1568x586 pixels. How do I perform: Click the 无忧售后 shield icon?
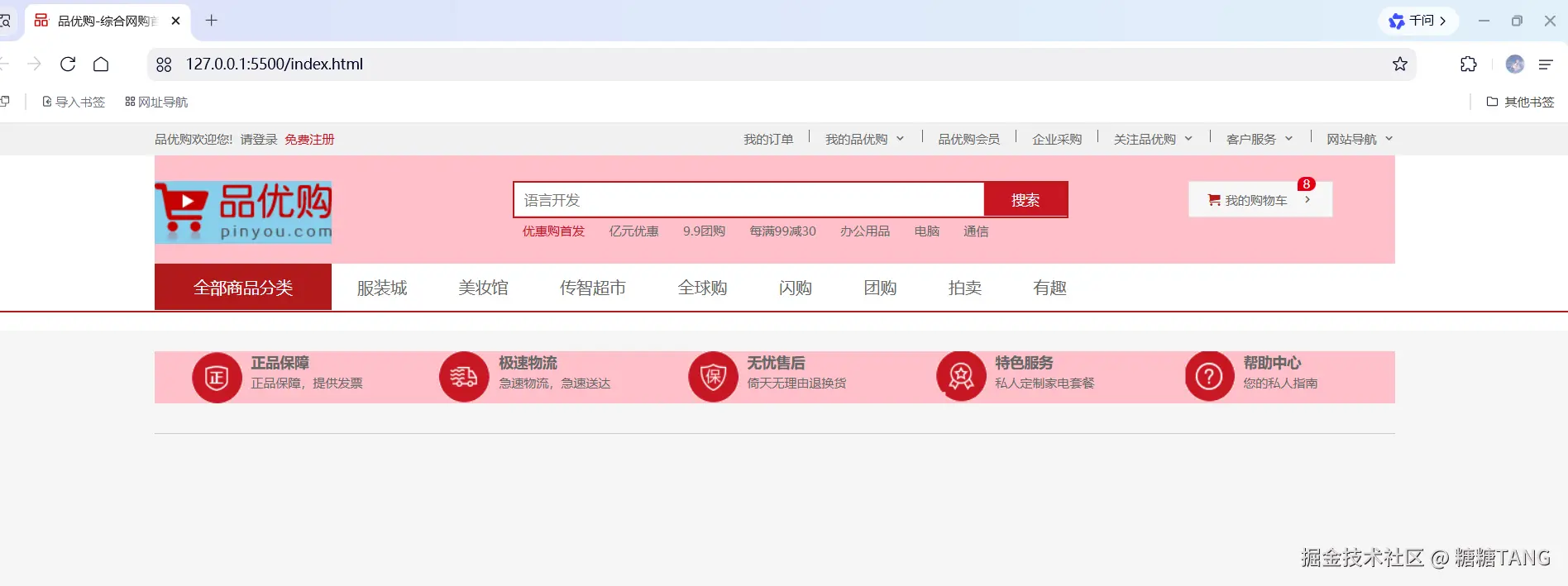point(713,378)
